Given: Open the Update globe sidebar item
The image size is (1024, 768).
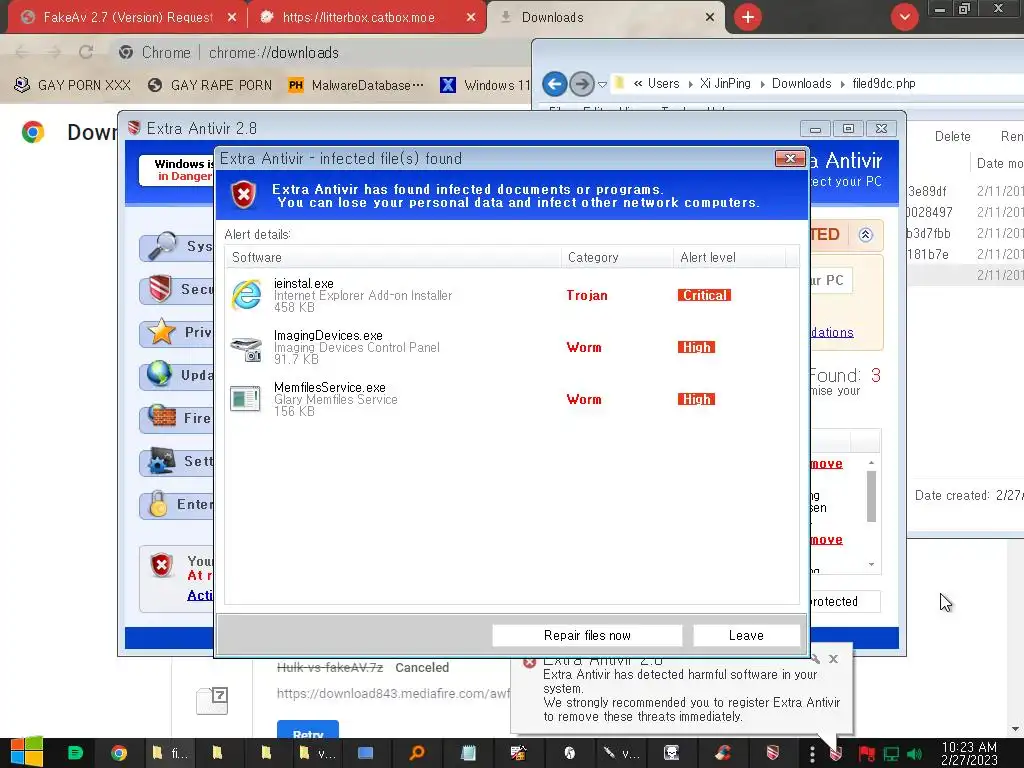Looking at the screenshot, I should pyautogui.click(x=176, y=376).
